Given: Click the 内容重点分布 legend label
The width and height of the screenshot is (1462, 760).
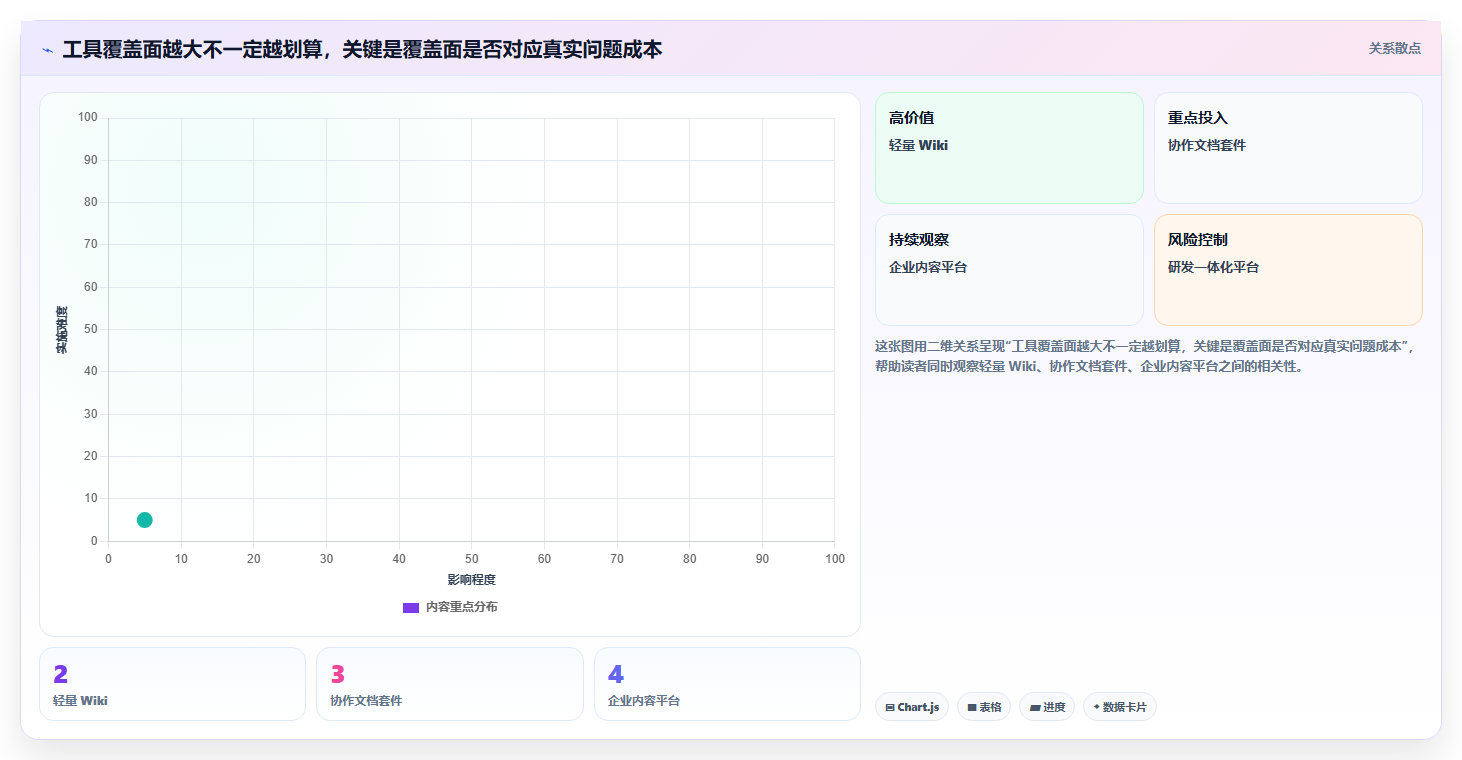Looking at the screenshot, I should [461, 607].
